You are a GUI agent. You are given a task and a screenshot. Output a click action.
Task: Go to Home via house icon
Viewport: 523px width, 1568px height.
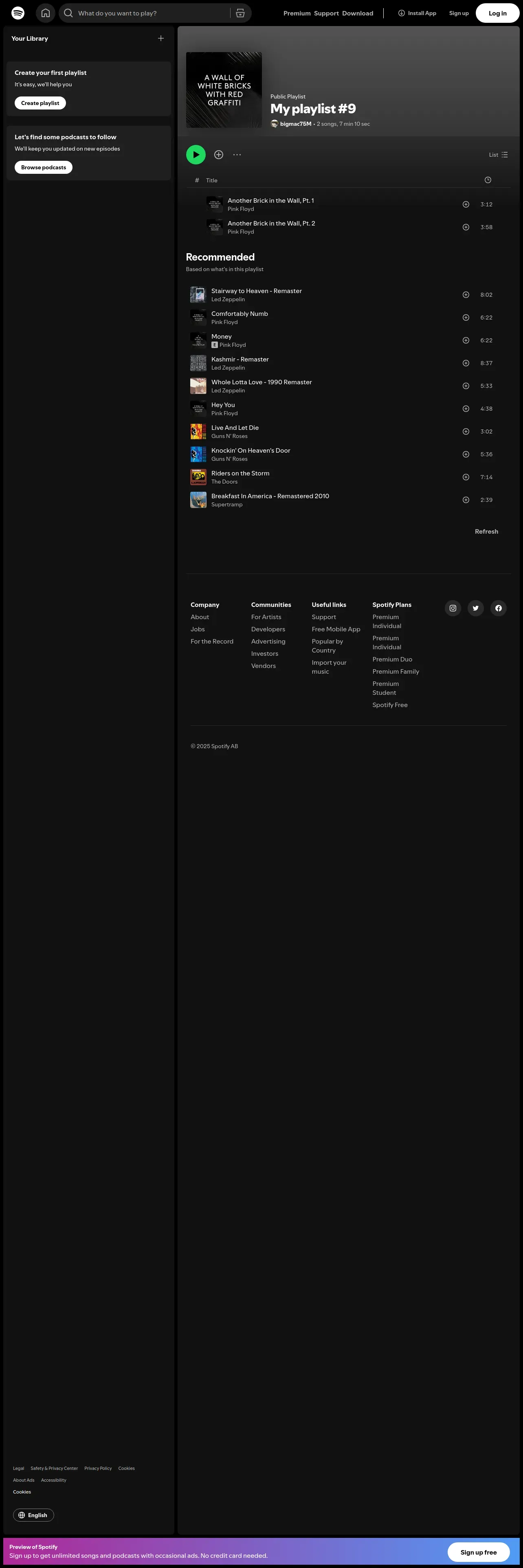click(x=46, y=13)
